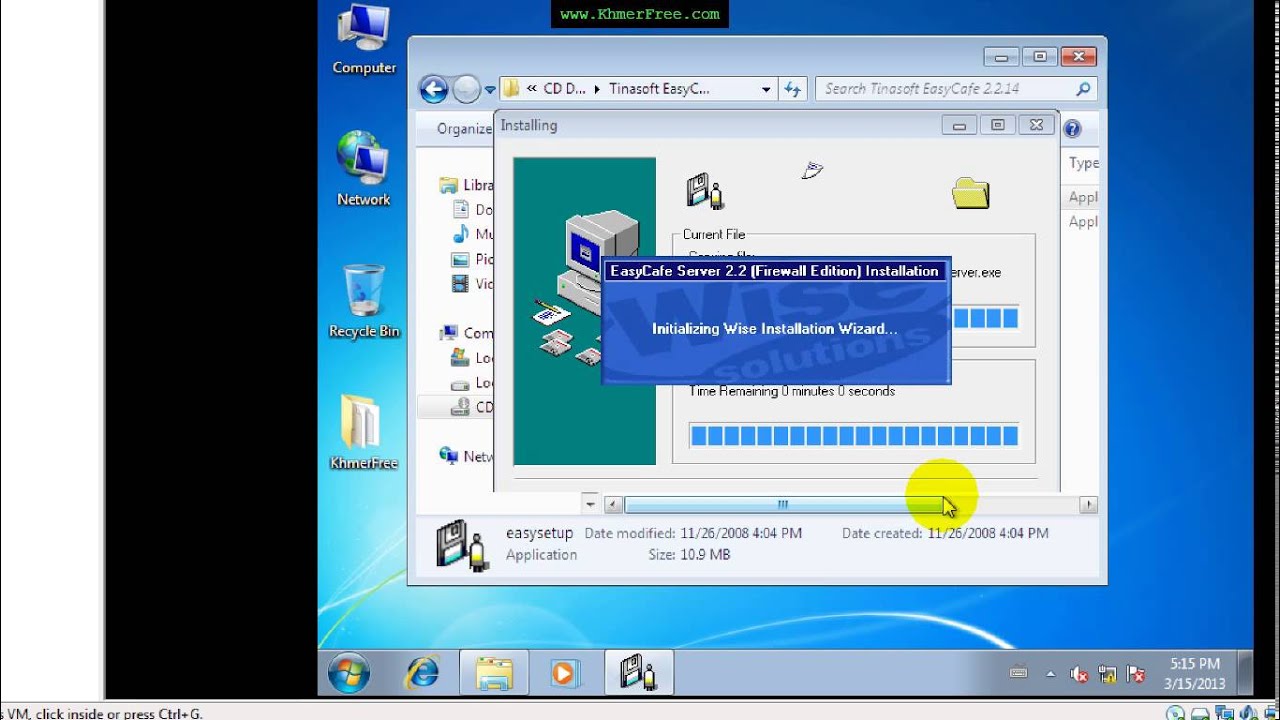This screenshot has height=720, width=1280.
Task: Click the floppy disk installer source icon
Action: pos(705,190)
